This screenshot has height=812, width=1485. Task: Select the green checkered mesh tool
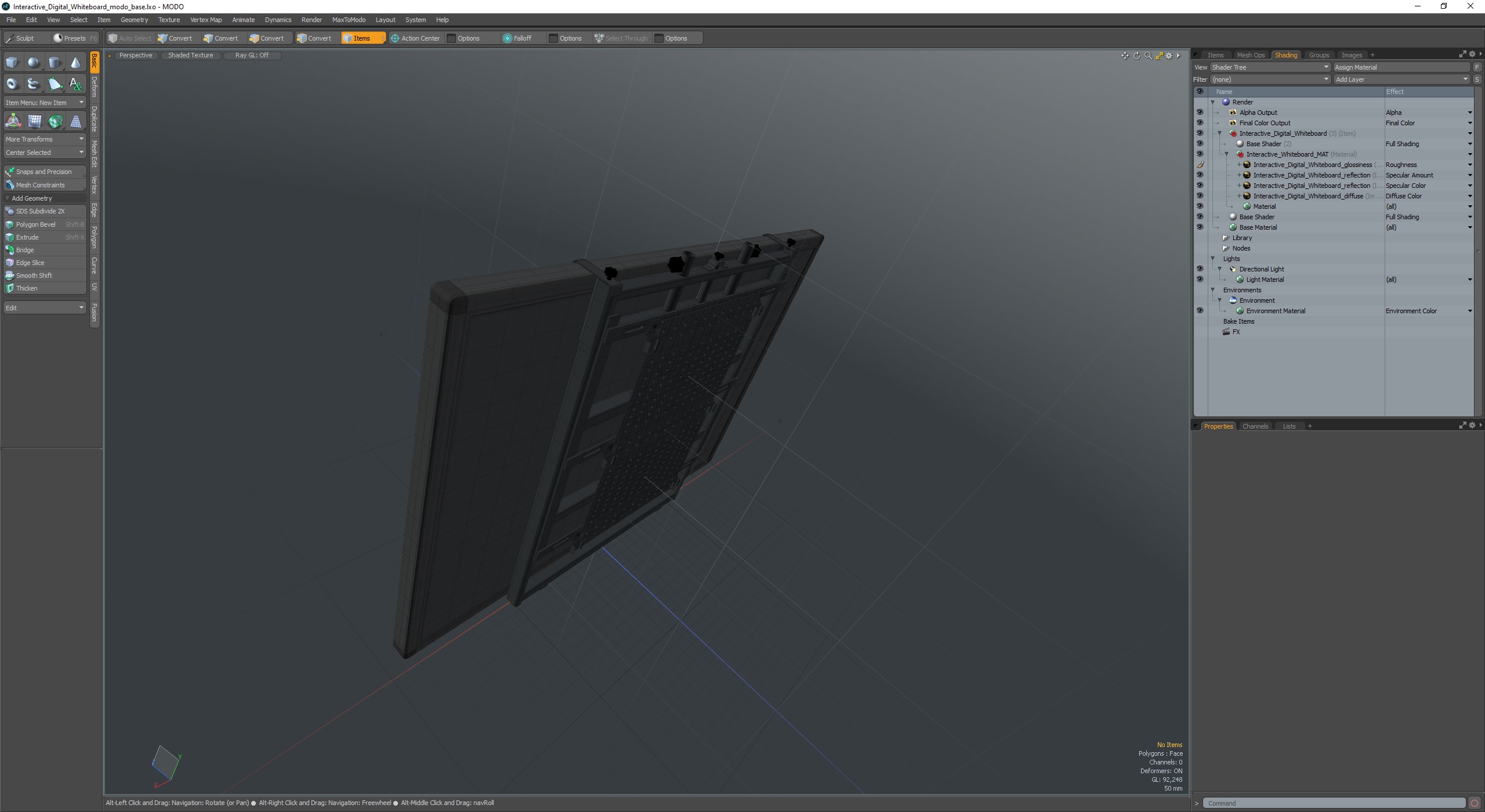pyautogui.click(x=55, y=121)
